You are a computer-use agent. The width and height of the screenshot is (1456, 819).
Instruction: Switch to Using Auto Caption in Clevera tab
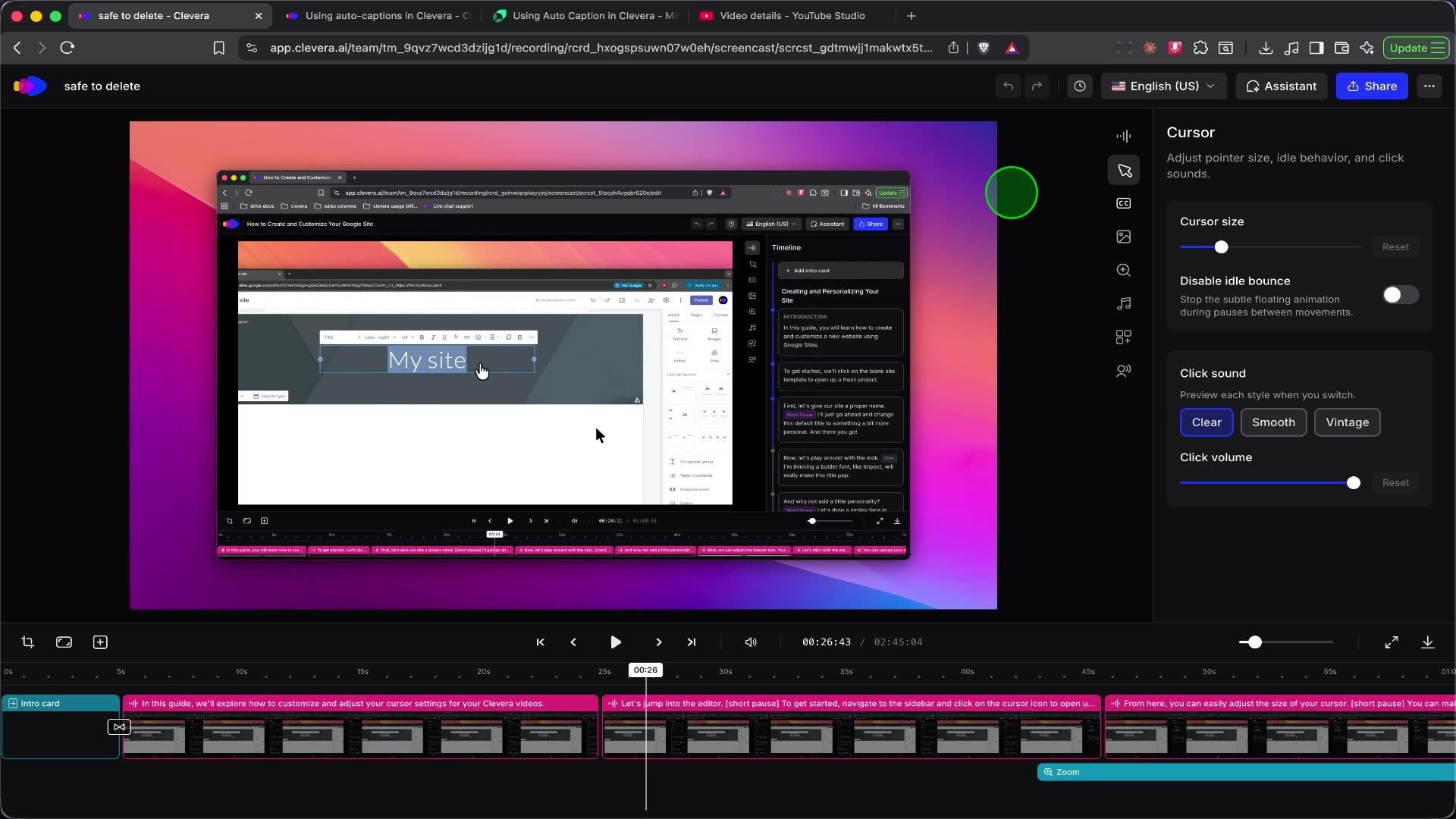point(585,16)
